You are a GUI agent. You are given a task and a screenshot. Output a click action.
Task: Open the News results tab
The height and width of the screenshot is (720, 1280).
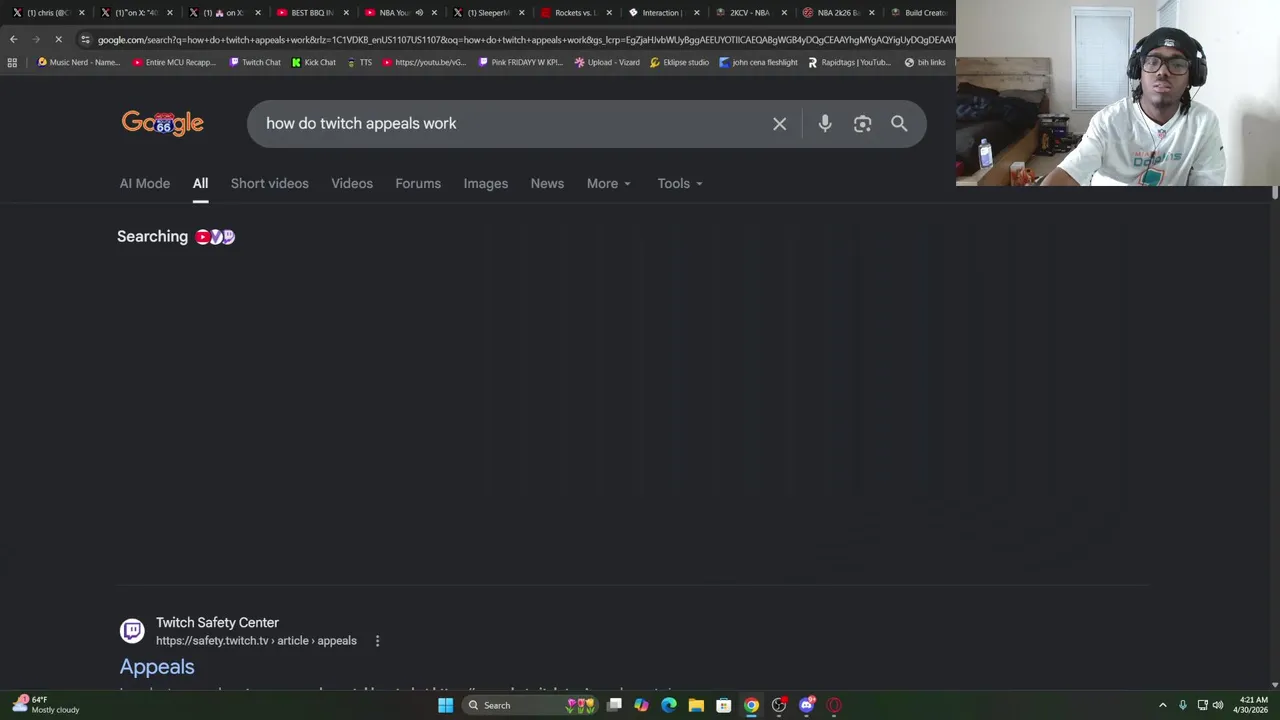pyautogui.click(x=547, y=184)
